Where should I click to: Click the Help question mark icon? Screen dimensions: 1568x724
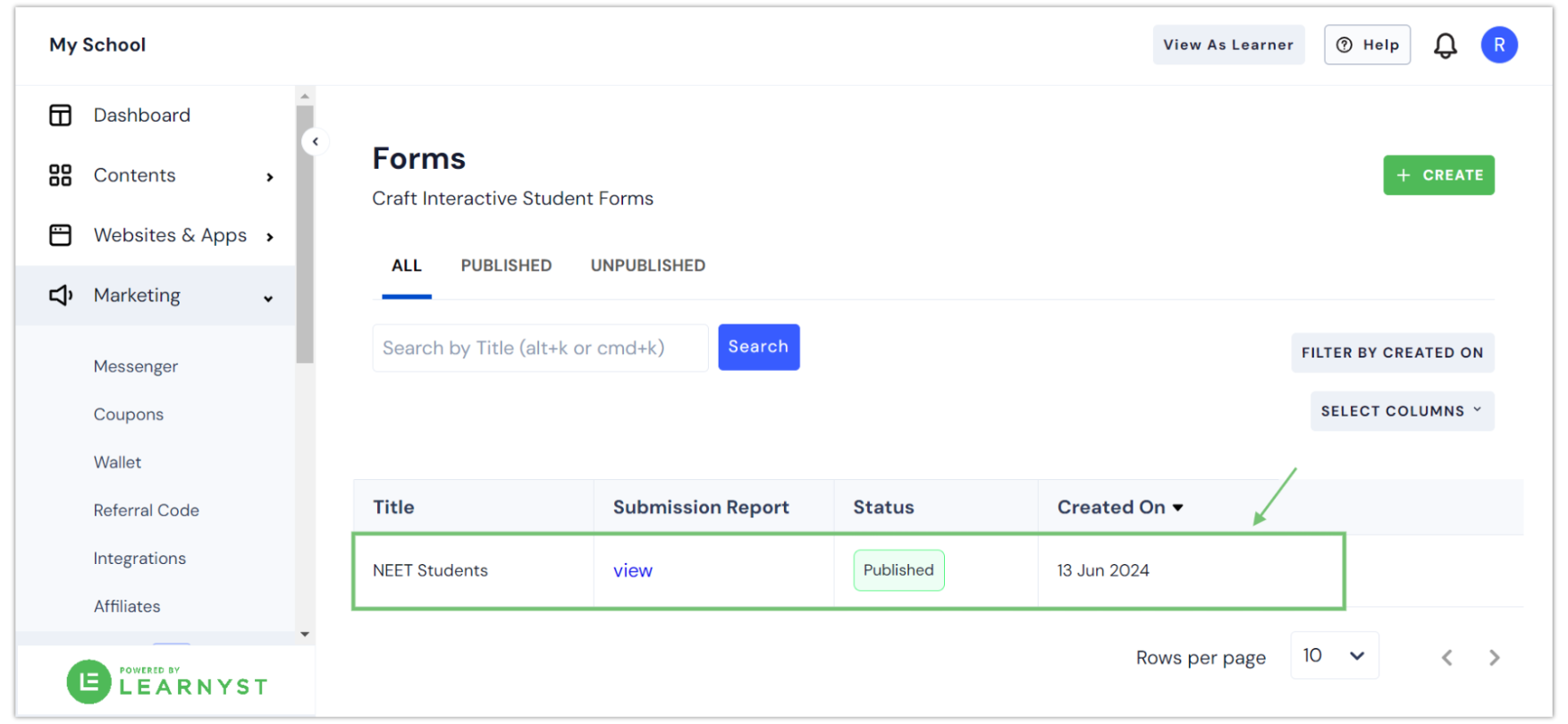(1344, 45)
